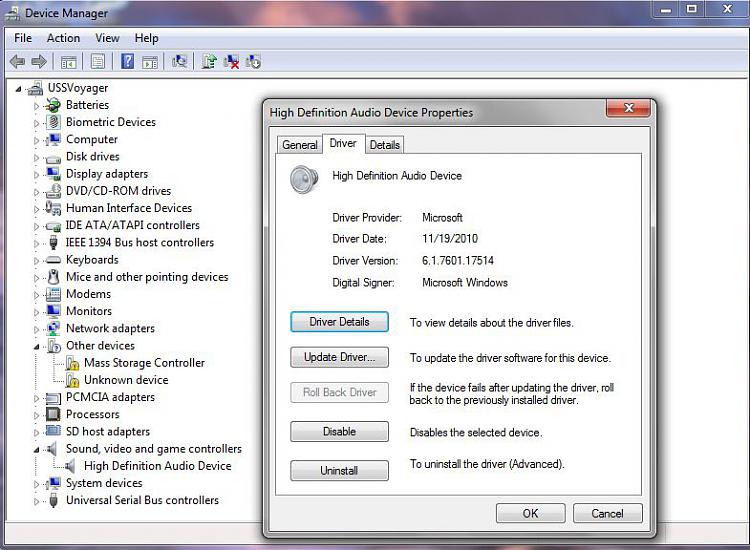Open the Properties toolbar icon
Screen dimensions: 750x550
[x=98, y=62]
